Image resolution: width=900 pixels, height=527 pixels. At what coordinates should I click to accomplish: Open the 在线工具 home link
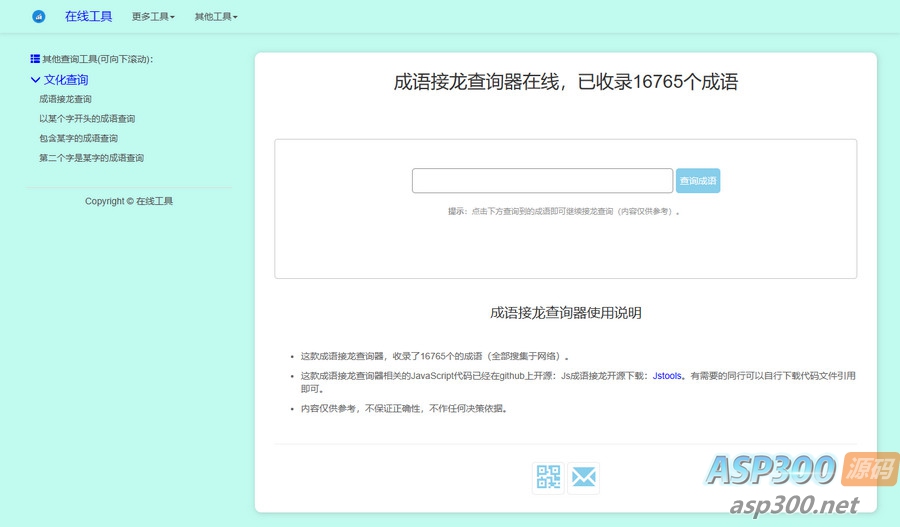[88, 16]
